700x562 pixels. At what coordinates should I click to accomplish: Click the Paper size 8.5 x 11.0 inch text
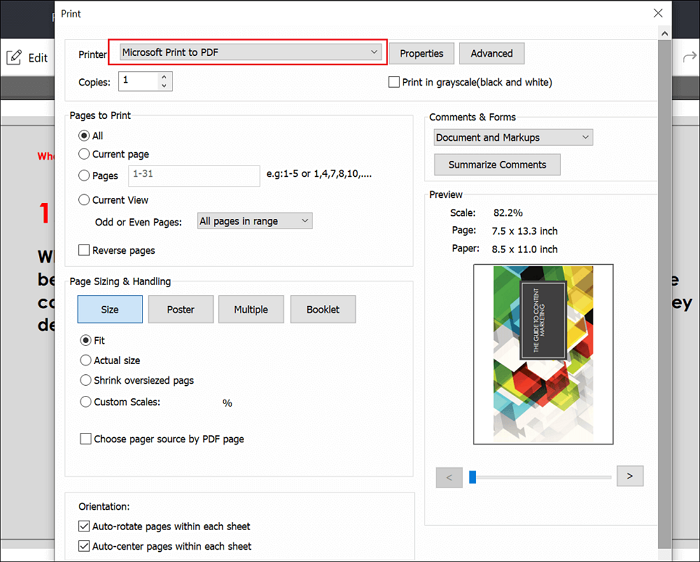click(x=525, y=249)
